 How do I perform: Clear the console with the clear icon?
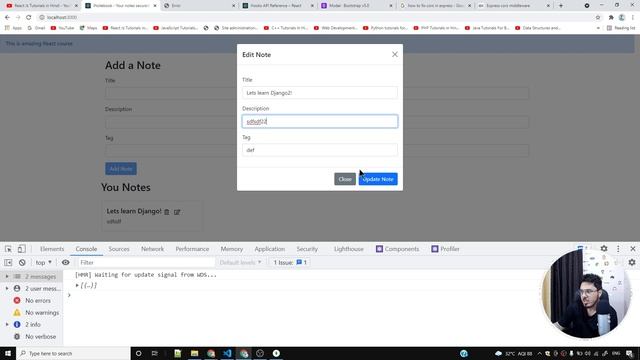[22, 262]
